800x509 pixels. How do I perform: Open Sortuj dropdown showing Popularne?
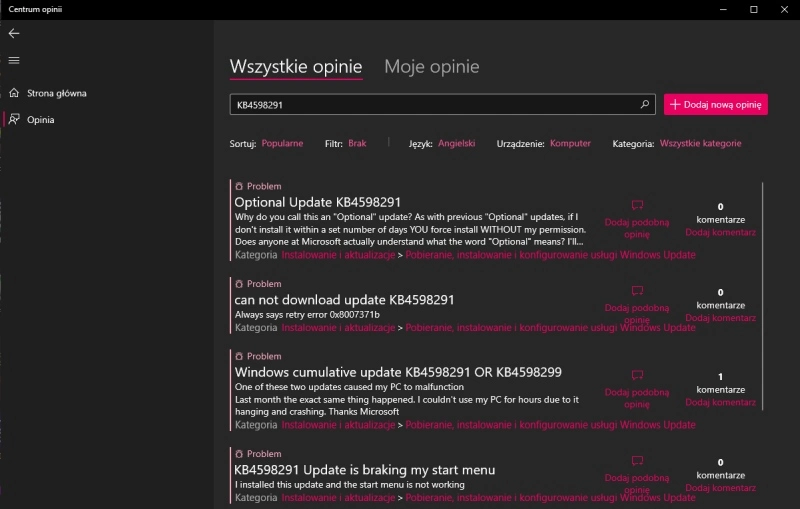coord(282,143)
